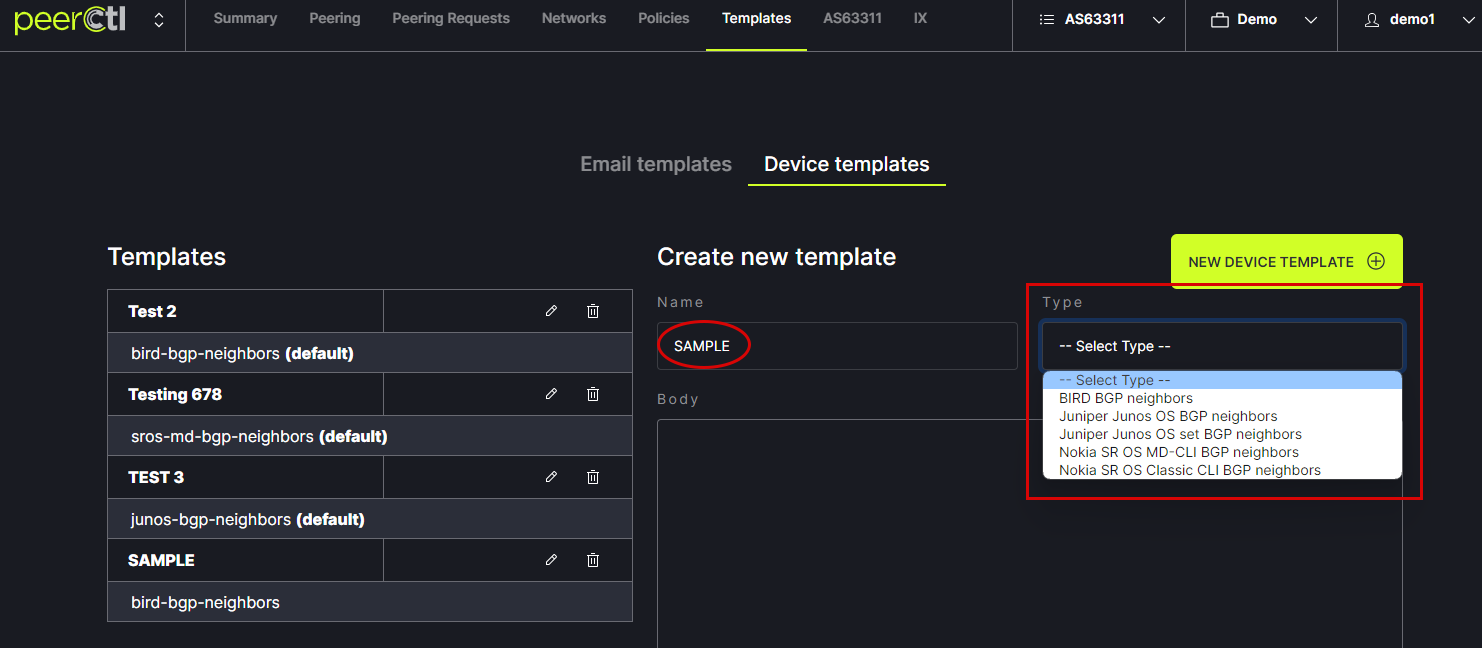Delete the Testing 678 template
Screen dimensions: 1482x648
pyautogui.click(x=593, y=394)
